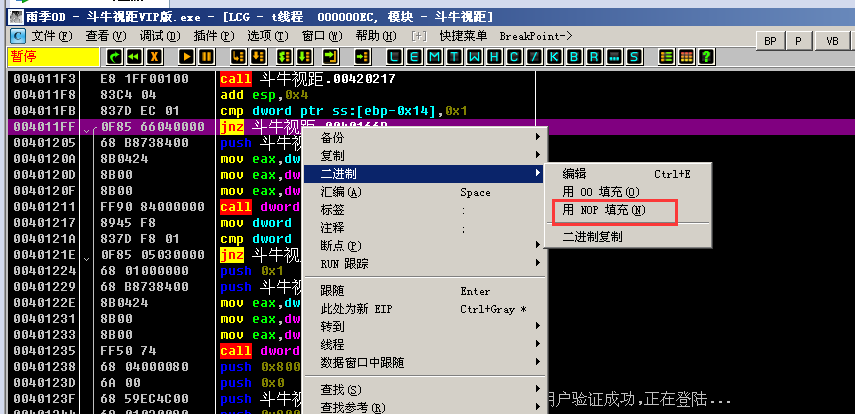Choose 此处为新 EIP from the context menu
Image resolution: width=855 pixels, height=414 pixels.
pos(424,309)
